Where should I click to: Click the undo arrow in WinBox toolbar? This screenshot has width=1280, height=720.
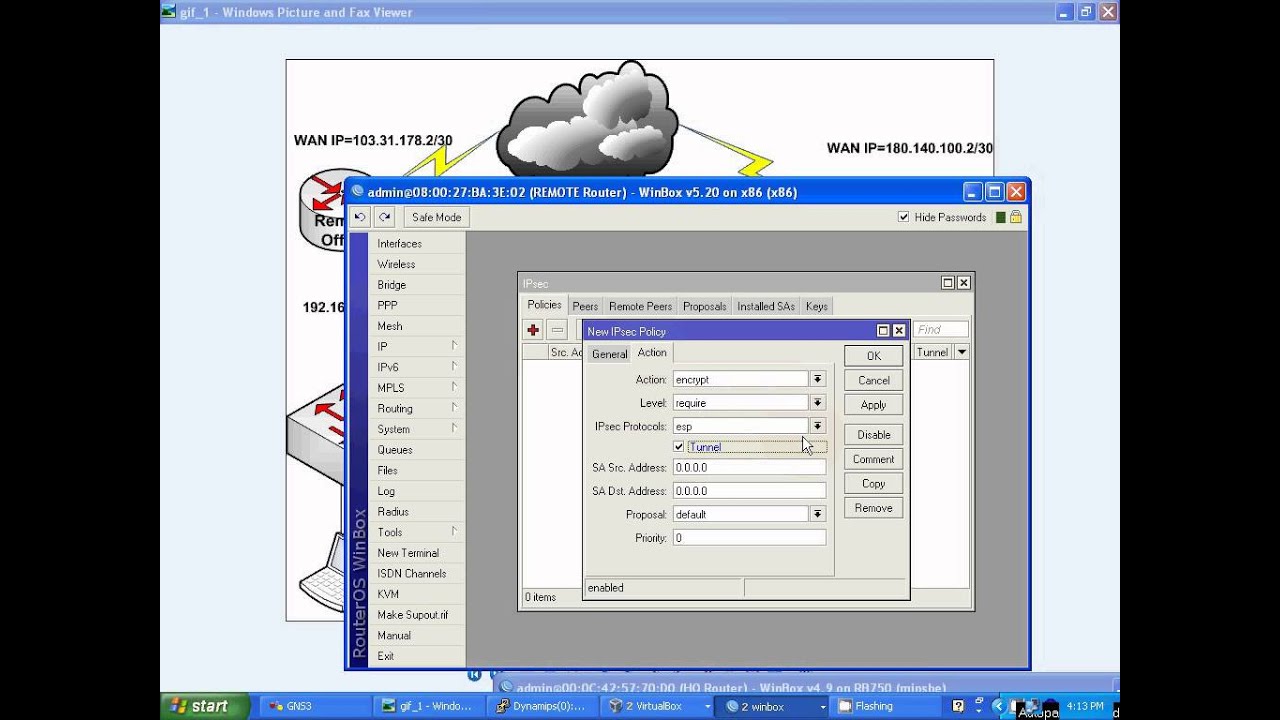tap(360, 217)
